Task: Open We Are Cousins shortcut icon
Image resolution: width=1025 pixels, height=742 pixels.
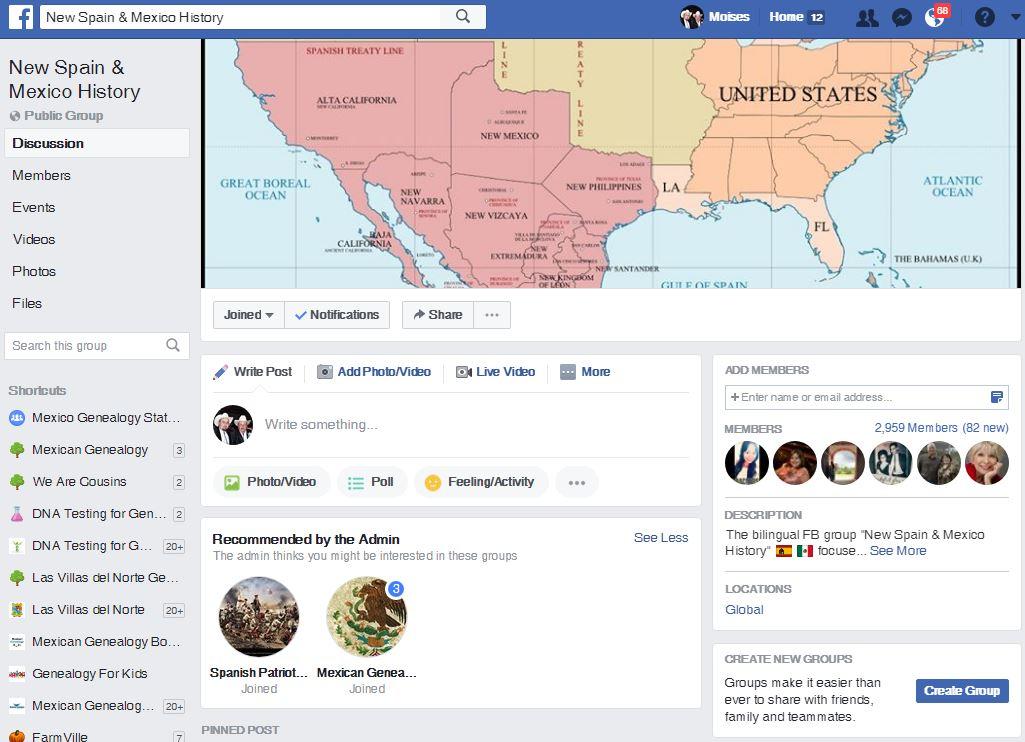Action: coord(17,482)
